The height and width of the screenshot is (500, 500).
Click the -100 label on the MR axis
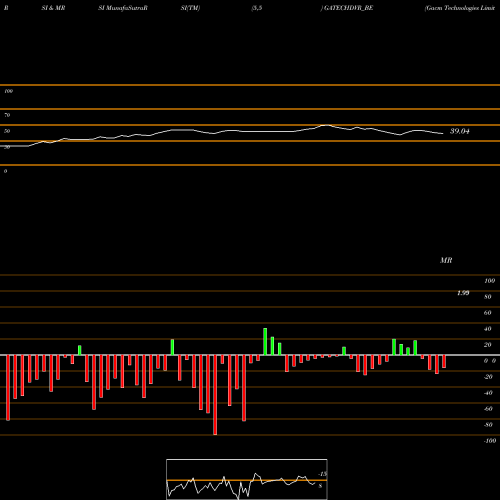490,441
